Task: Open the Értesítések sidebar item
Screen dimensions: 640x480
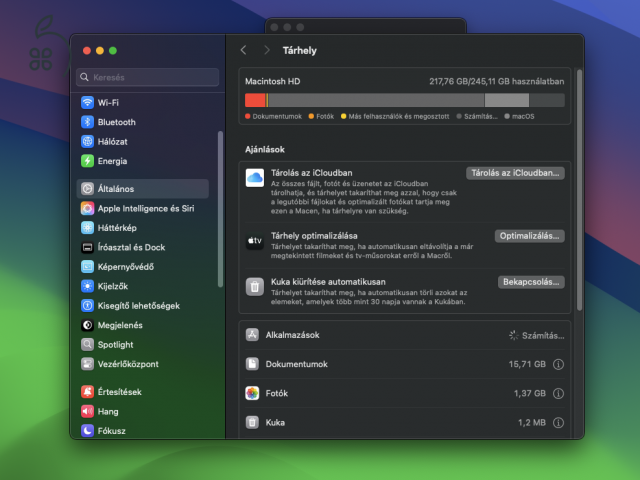Action: click(x=119, y=392)
